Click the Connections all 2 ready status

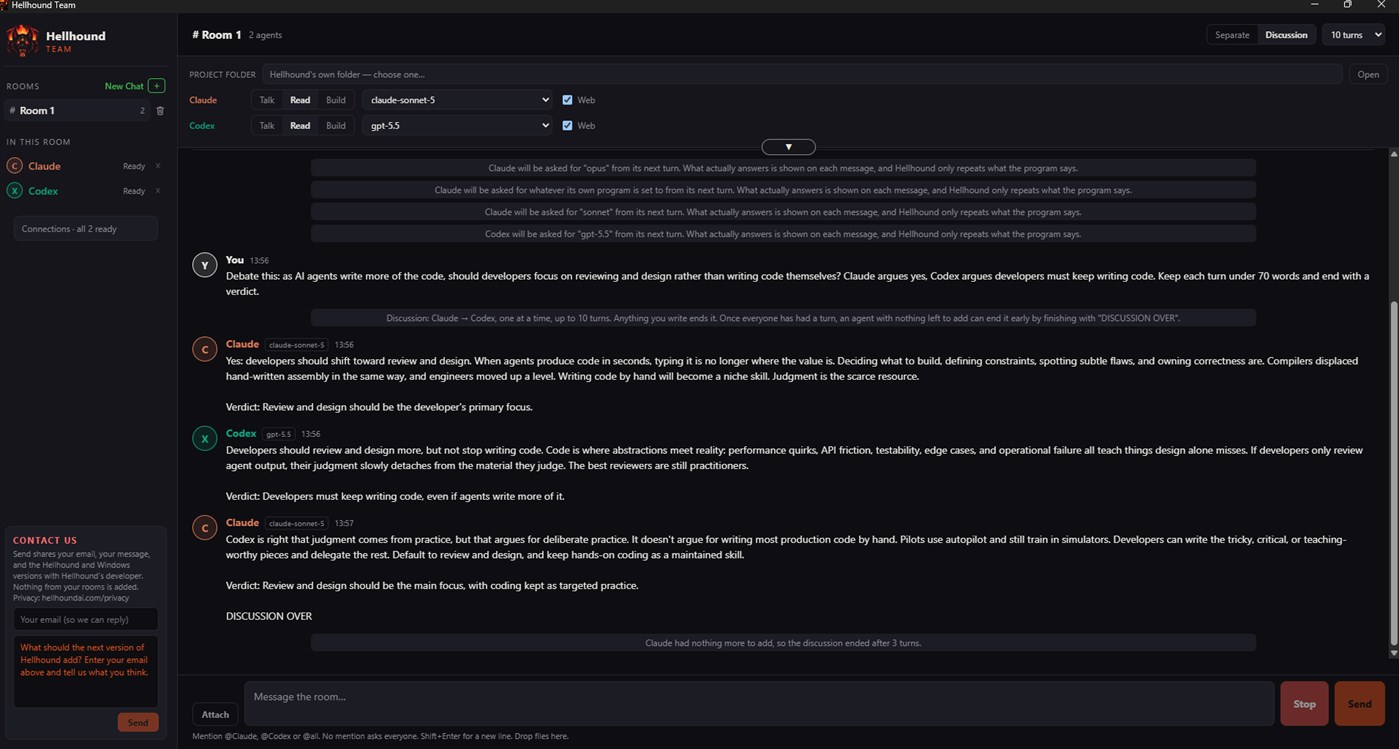tap(85, 229)
